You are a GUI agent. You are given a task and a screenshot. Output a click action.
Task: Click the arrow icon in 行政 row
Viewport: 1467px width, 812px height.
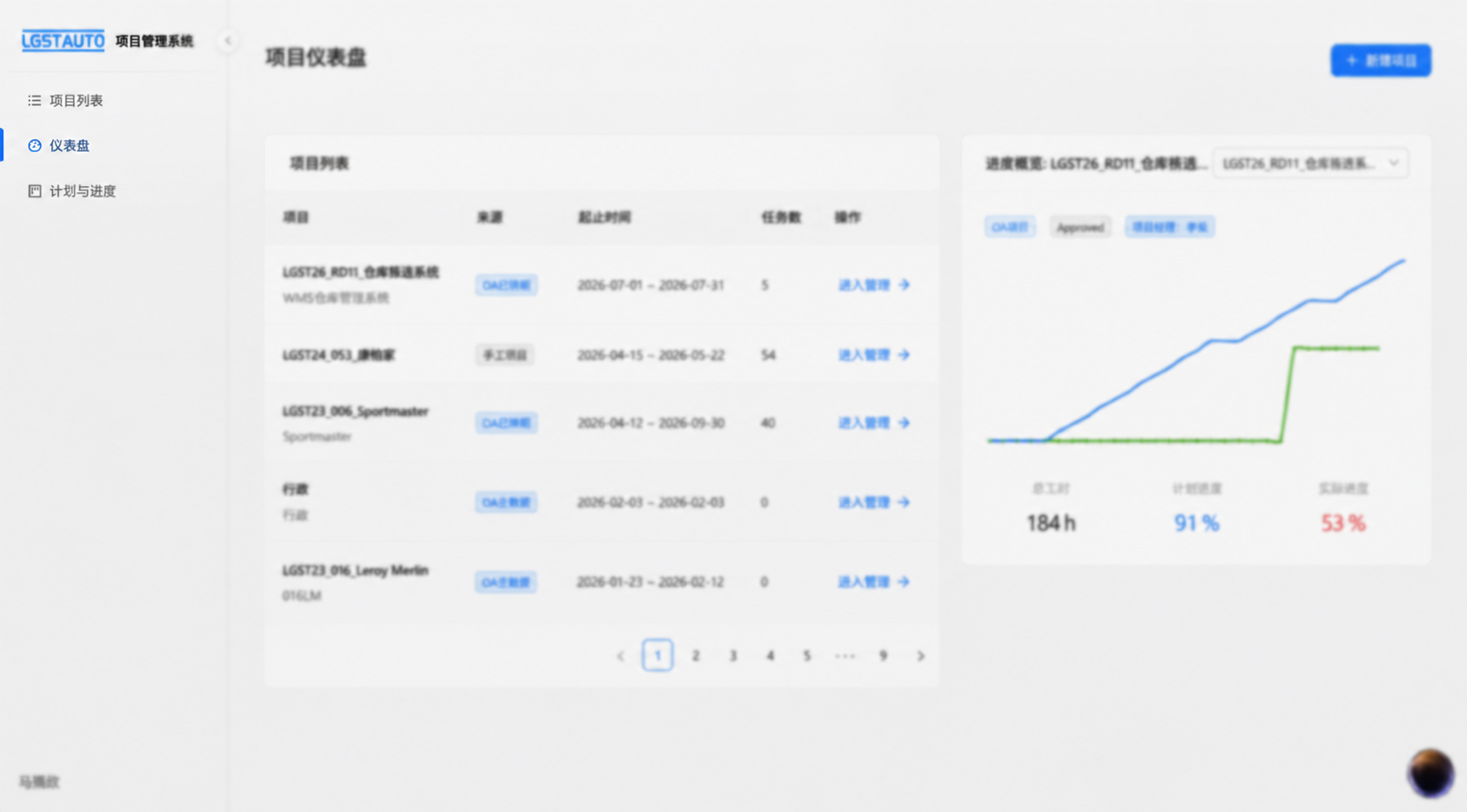point(904,502)
